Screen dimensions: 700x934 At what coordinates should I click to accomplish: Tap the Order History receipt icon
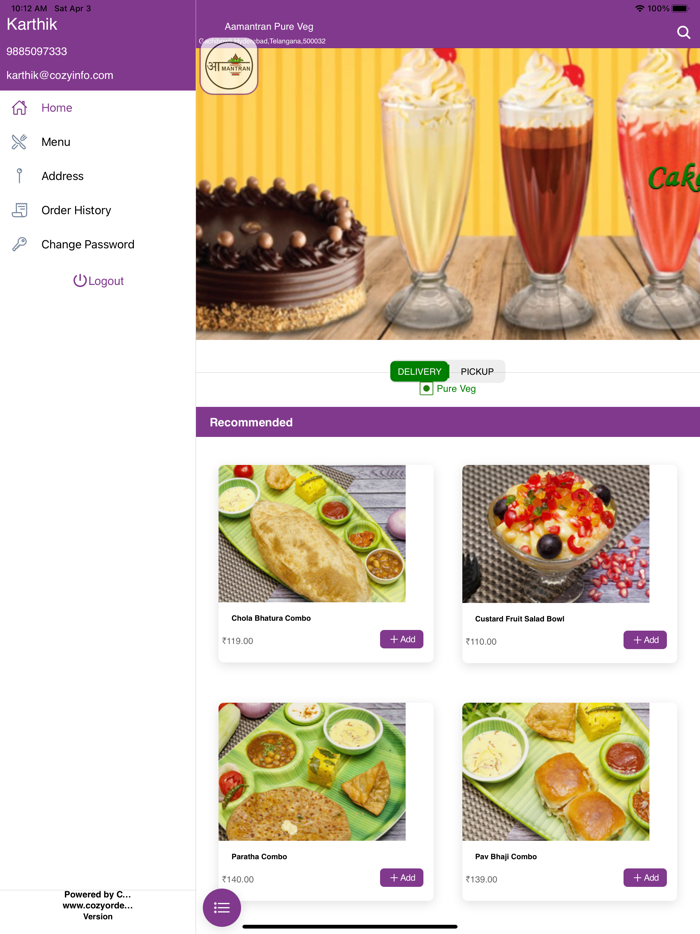[x=20, y=210]
